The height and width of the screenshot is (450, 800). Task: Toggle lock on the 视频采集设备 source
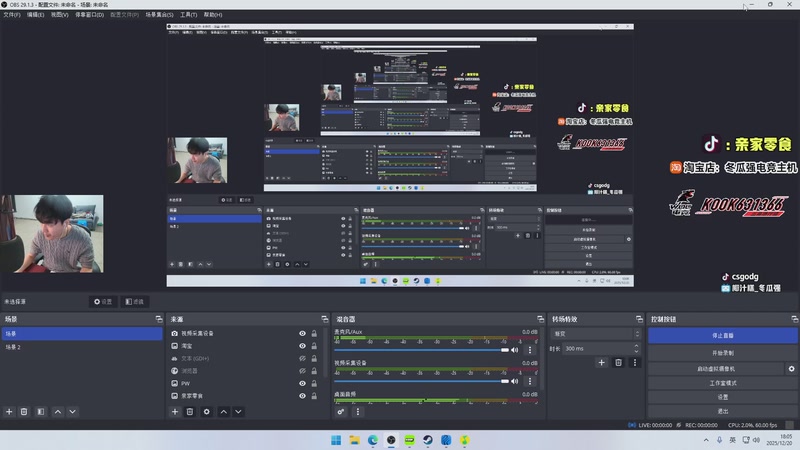click(x=314, y=333)
